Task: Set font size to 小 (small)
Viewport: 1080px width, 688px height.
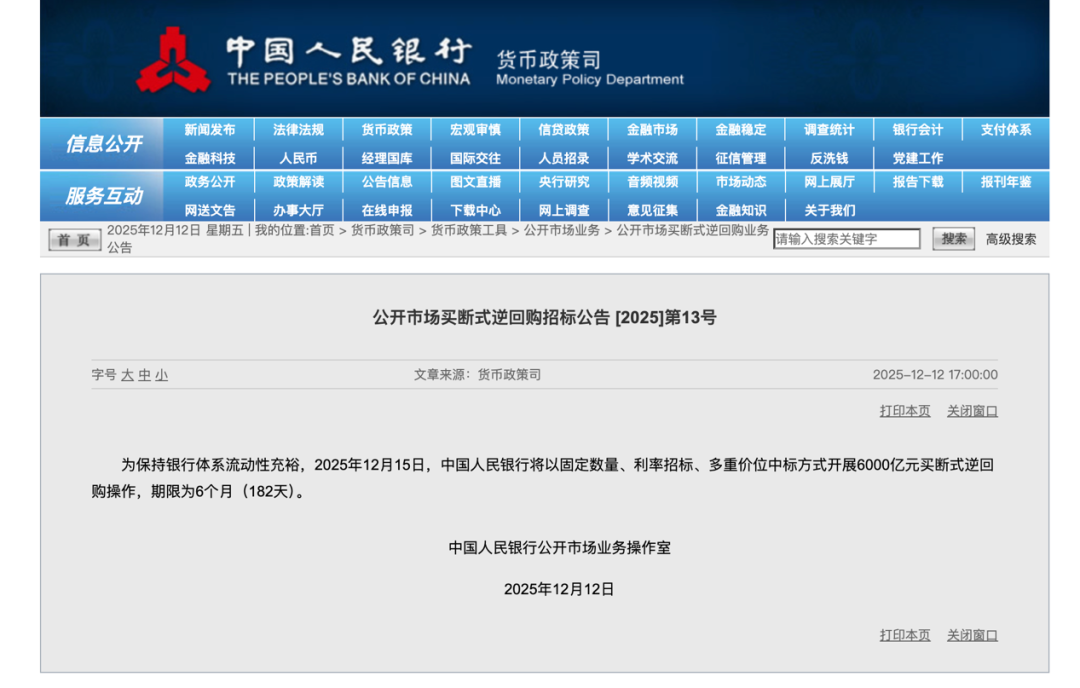Action: (x=161, y=375)
